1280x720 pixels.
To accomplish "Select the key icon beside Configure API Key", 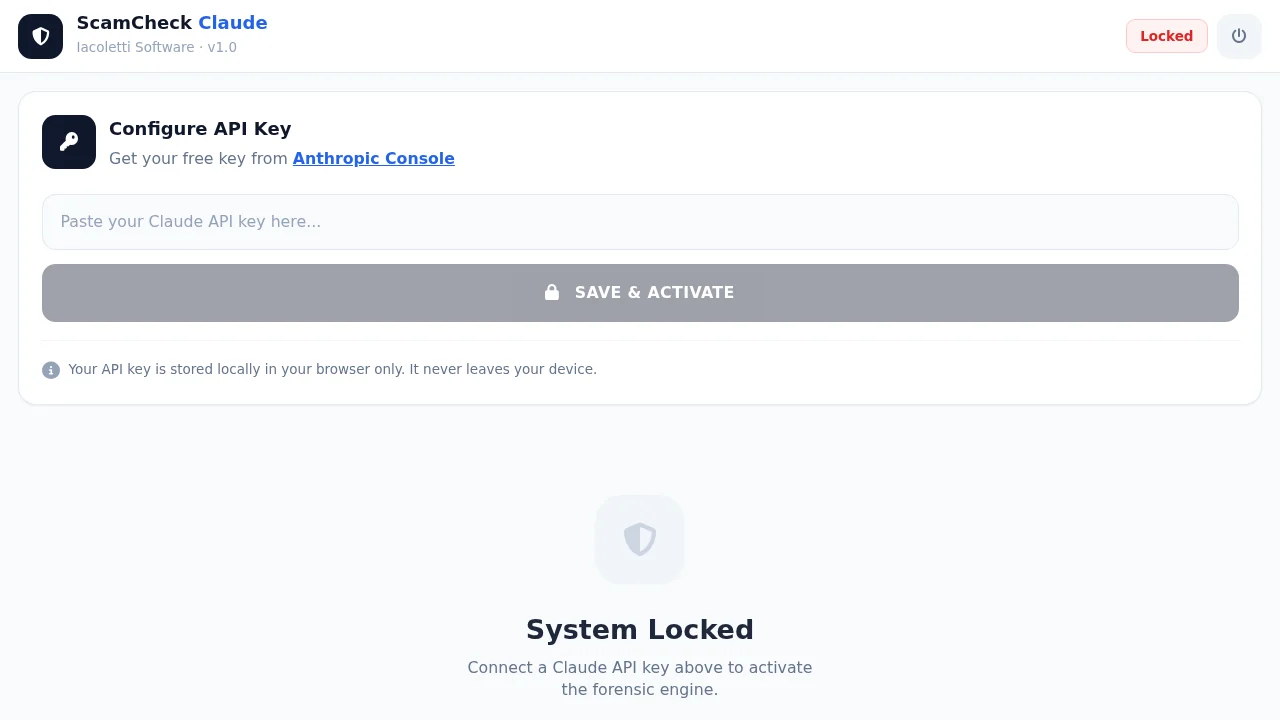I will [x=68, y=141].
